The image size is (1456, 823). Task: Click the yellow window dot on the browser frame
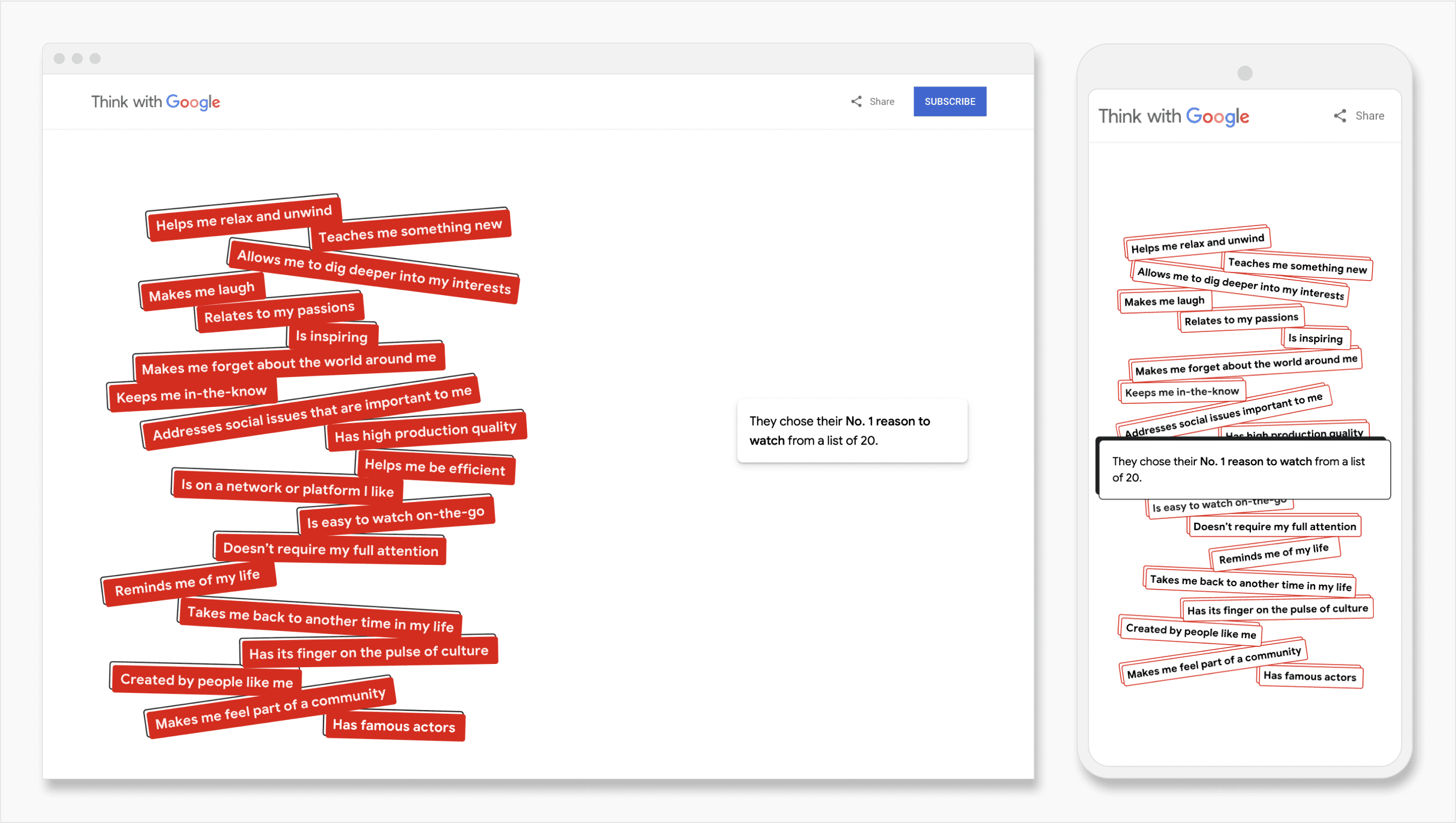[x=78, y=58]
